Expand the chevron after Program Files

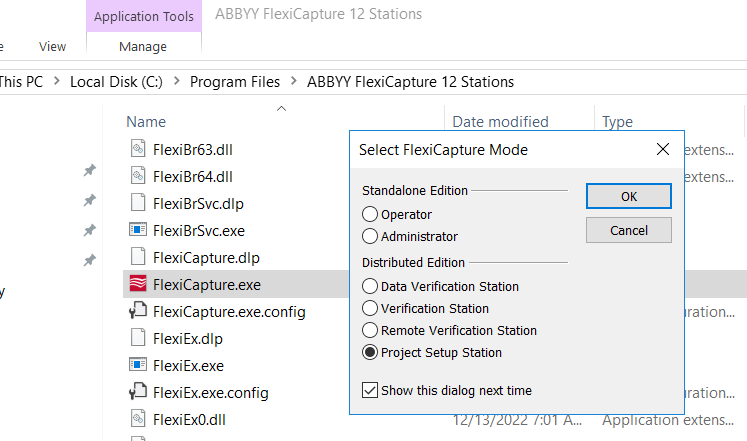pyautogui.click(x=293, y=81)
